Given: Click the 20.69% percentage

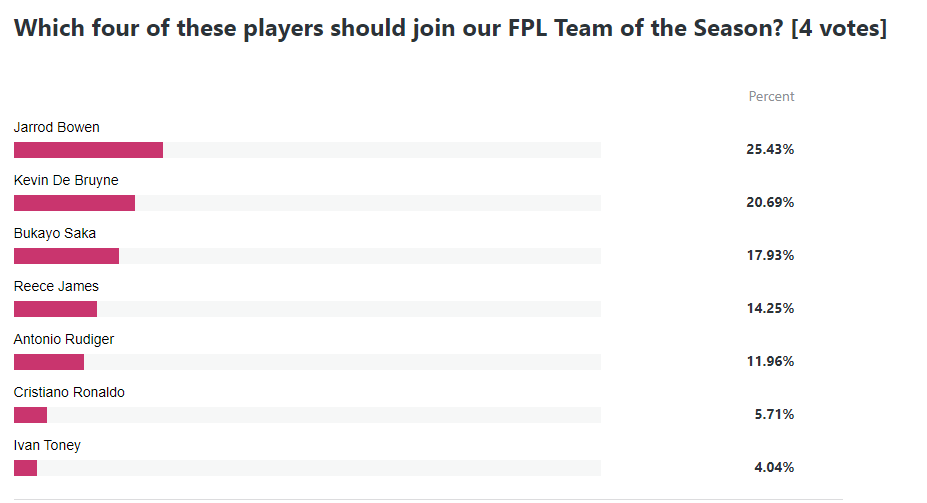Looking at the screenshot, I should click(770, 203).
